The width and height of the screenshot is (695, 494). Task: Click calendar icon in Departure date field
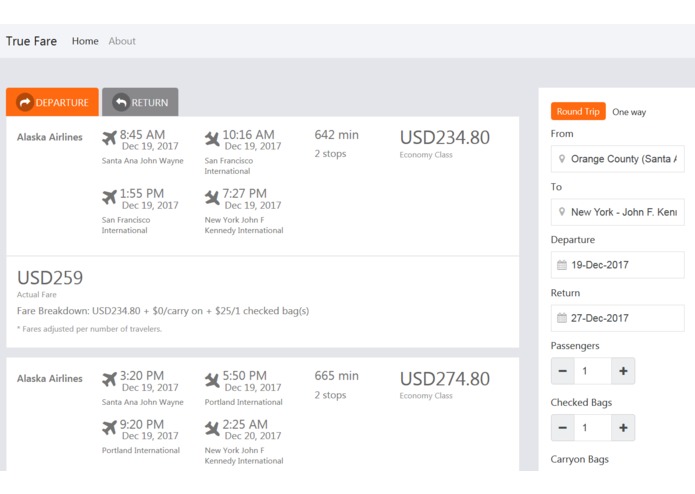point(562,265)
